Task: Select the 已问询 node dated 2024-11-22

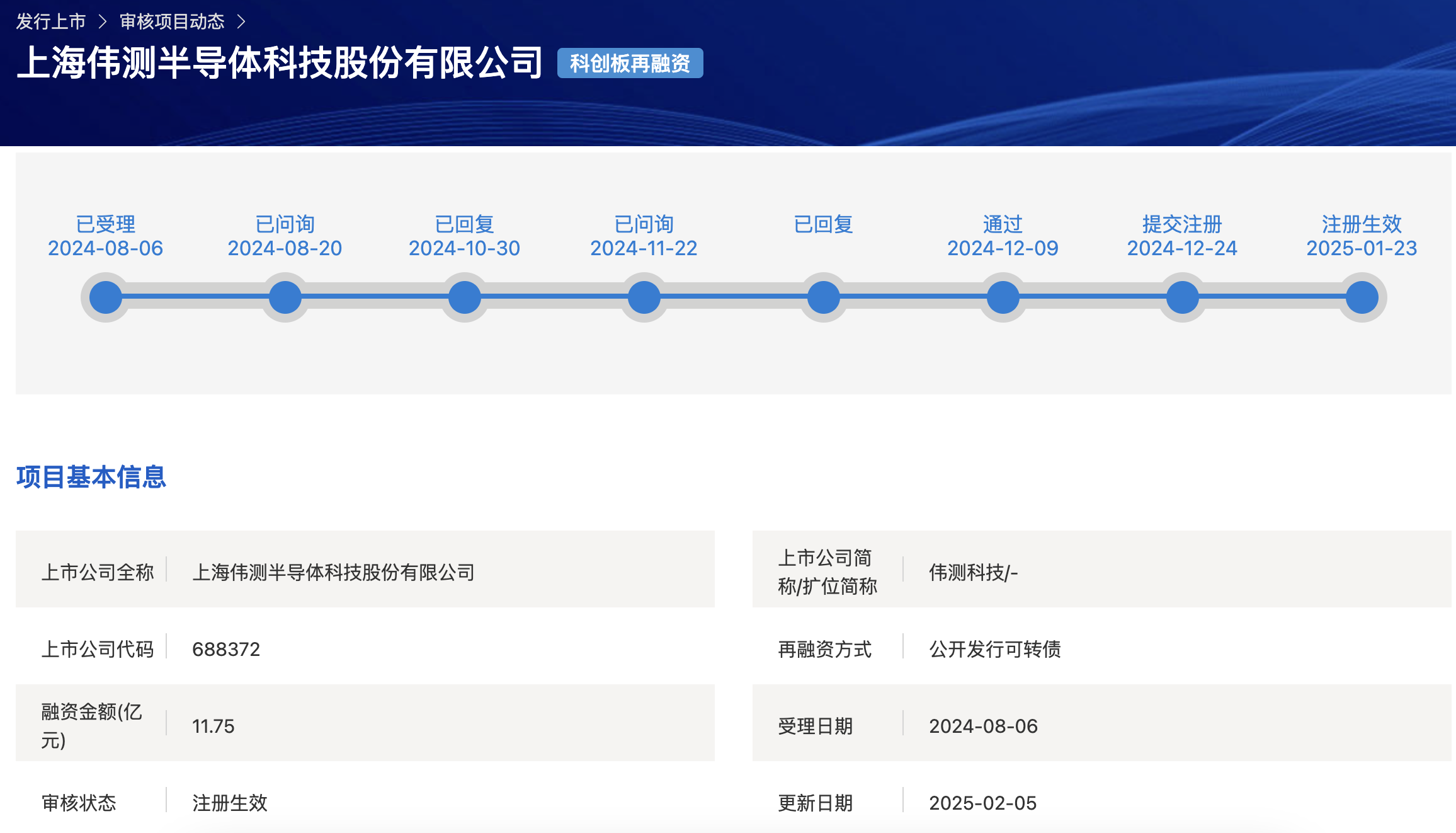Action: point(644,296)
